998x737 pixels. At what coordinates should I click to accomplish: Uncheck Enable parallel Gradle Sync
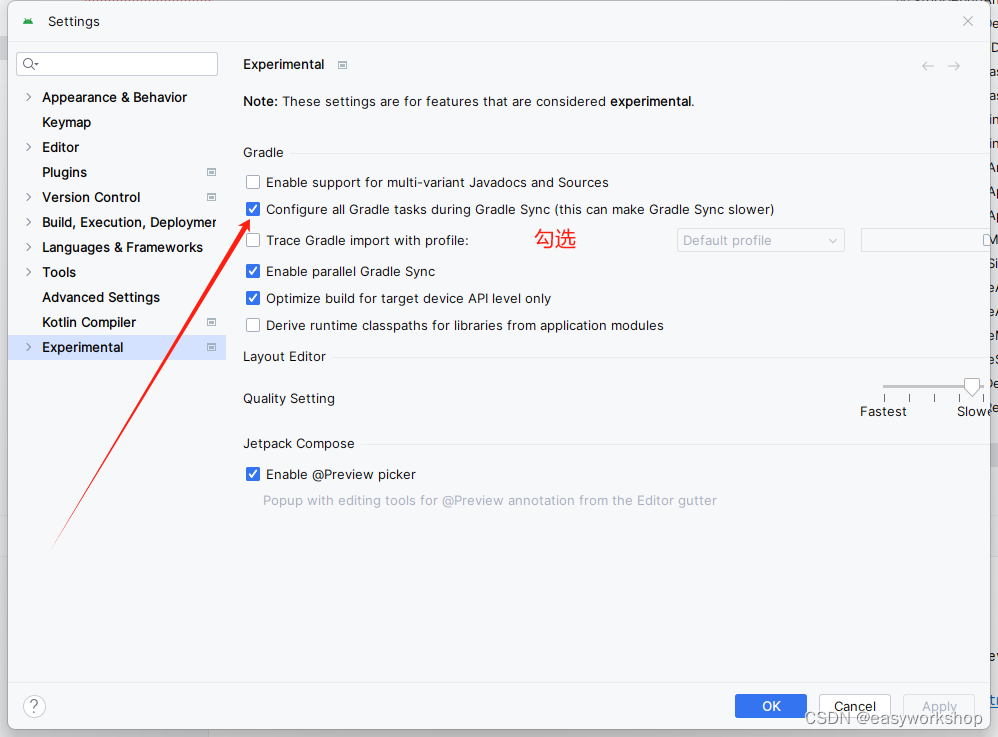tap(253, 271)
